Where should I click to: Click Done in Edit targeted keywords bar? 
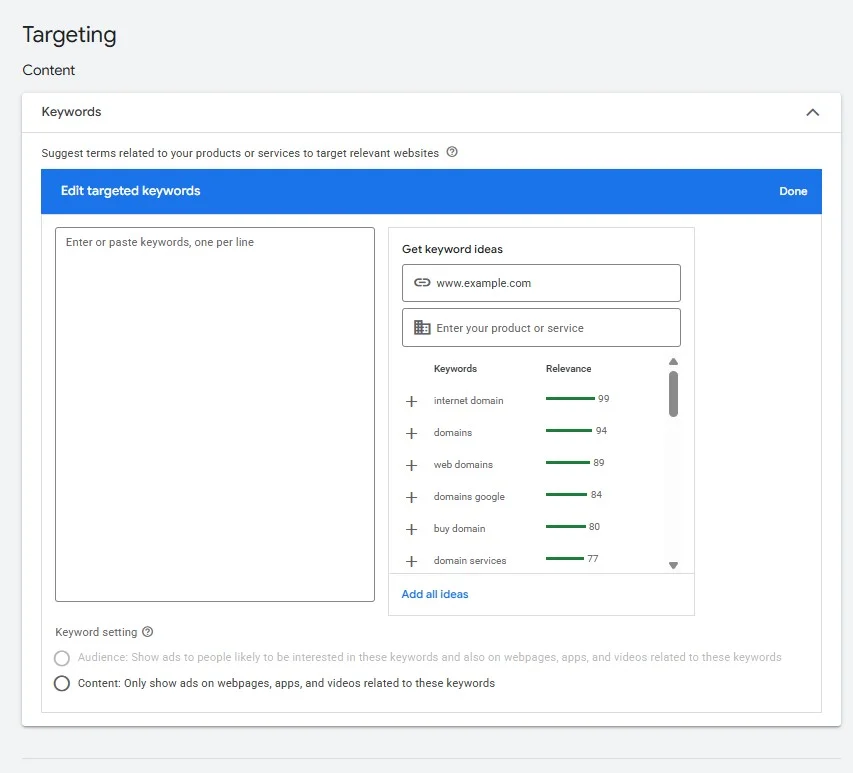click(793, 191)
